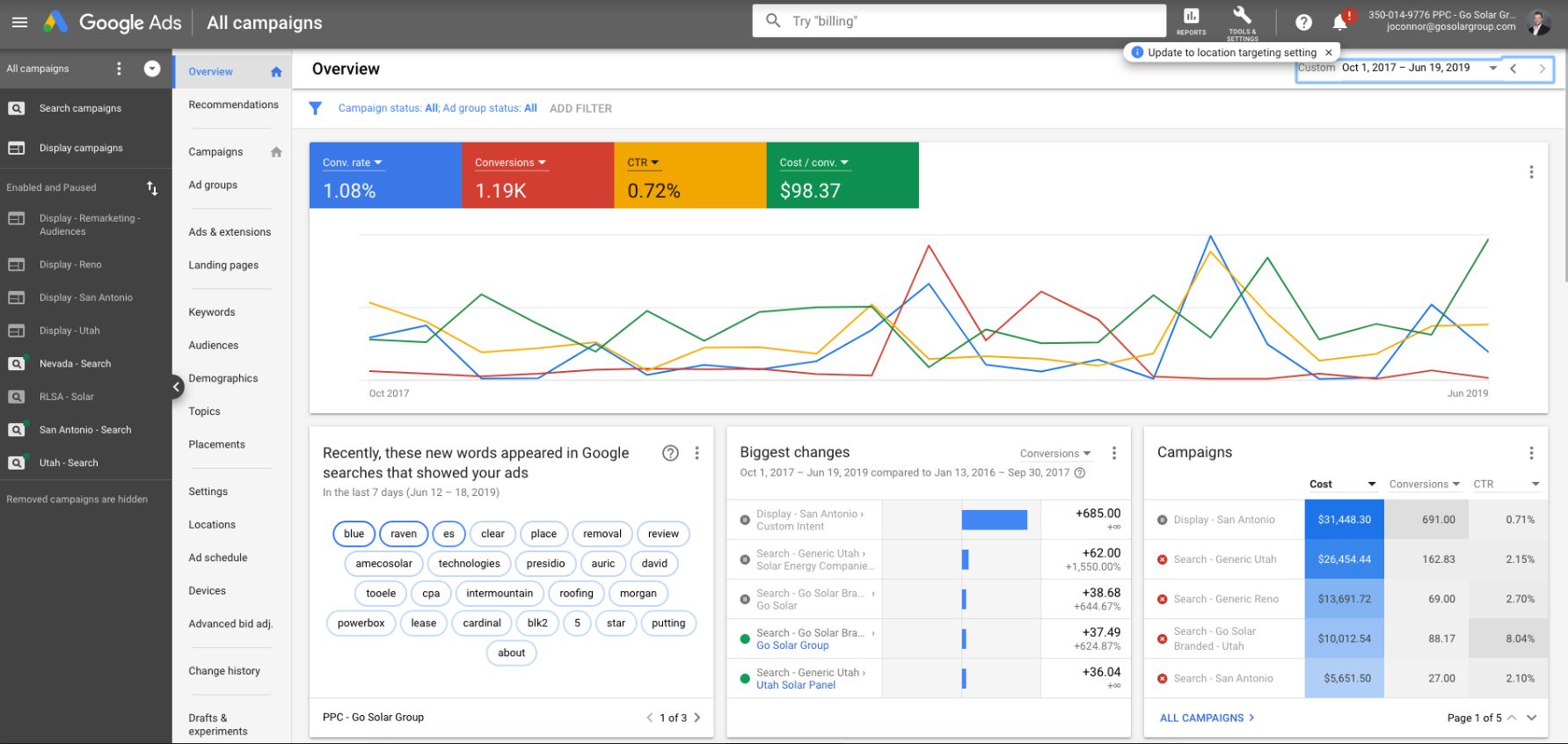This screenshot has height=744, width=1568.
Task: Open help icon beside comparison dates
Action: (x=1080, y=473)
